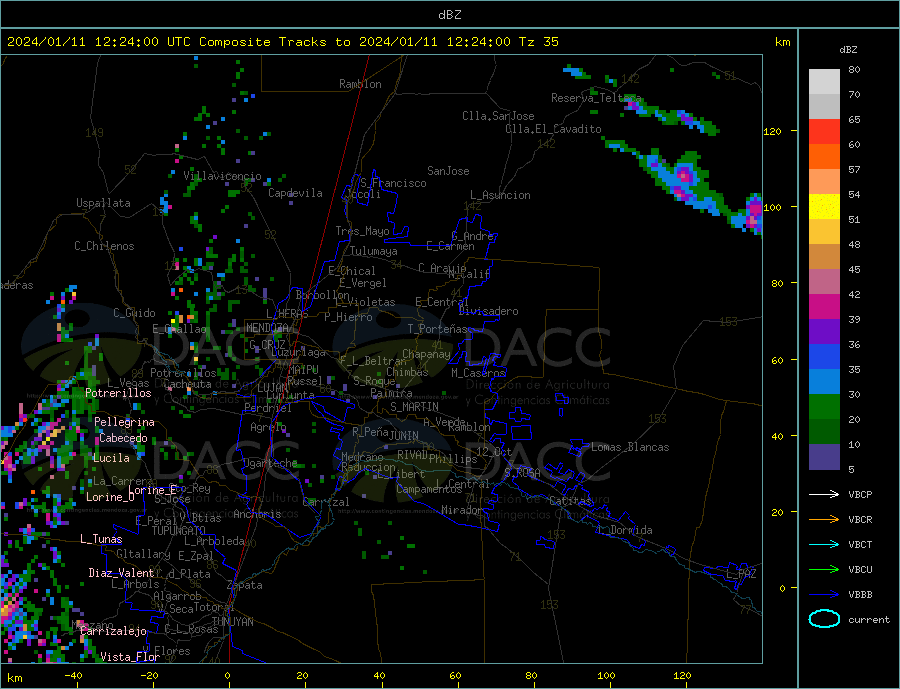Viewport: 900px width, 689px height.
Task: Click the L_Asuncion place label
Action: click(501, 195)
